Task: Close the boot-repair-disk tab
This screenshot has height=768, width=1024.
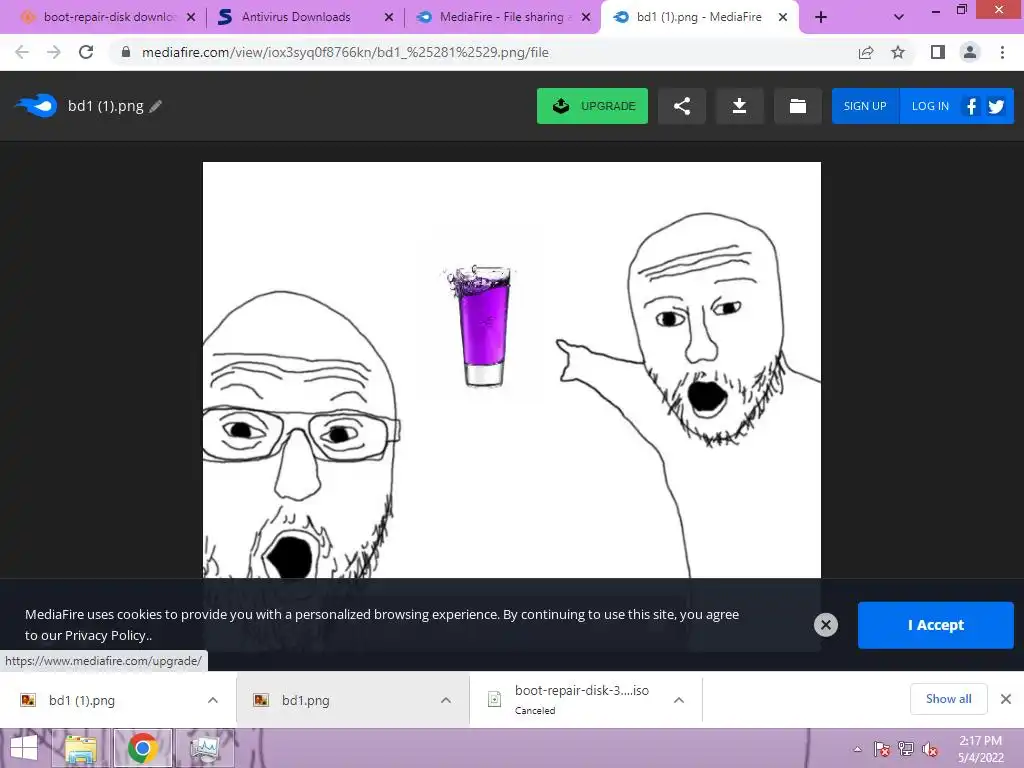Action: [191, 17]
